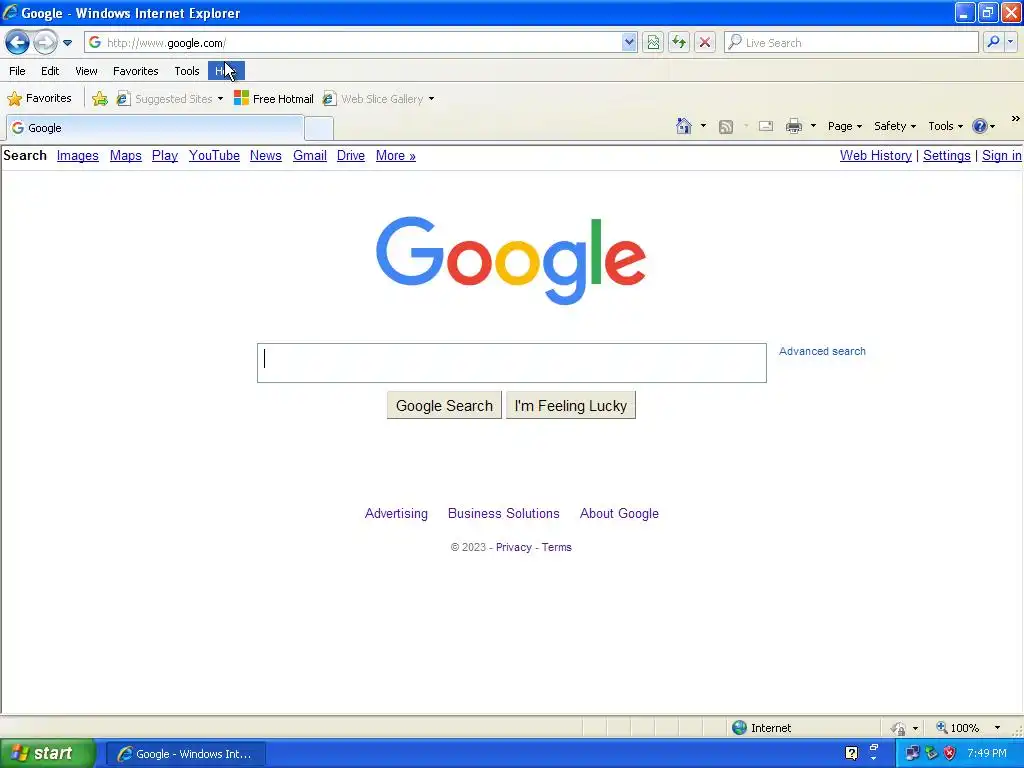The width and height of the screenshot is (1024, 768).
Task: Open the About Google link
Action: pyautogui.click(x=619, y=513)
